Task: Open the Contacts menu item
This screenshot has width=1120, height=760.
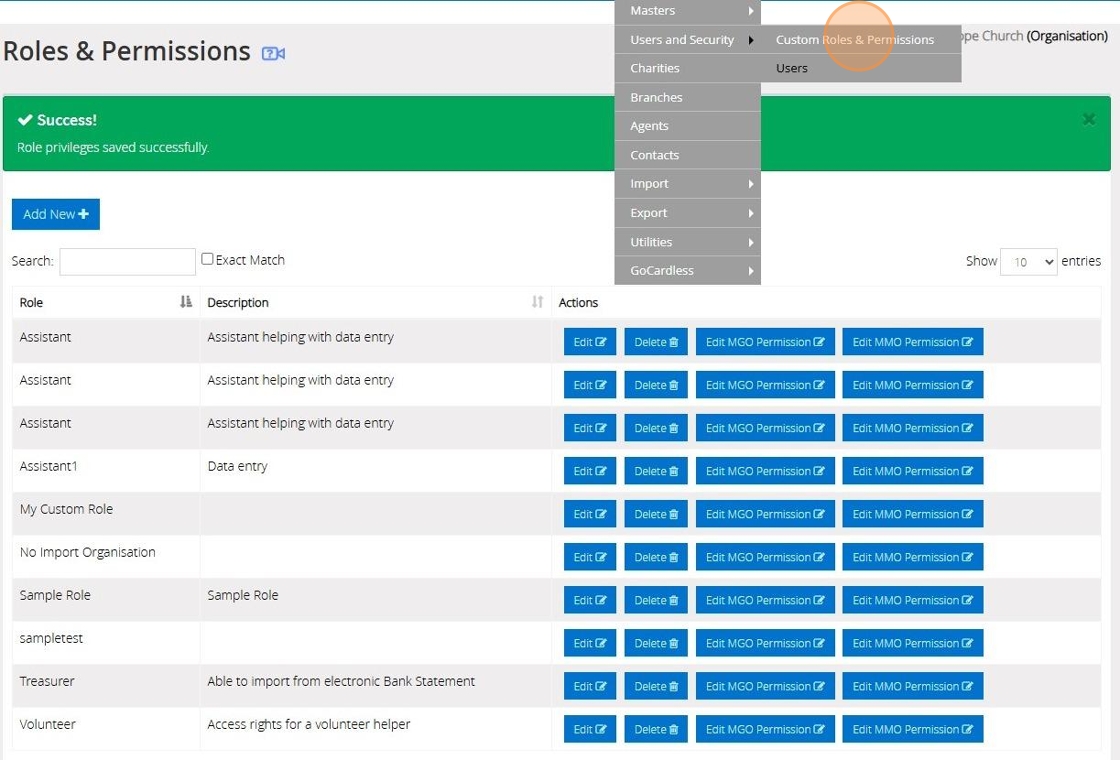Action: point(688,155)
